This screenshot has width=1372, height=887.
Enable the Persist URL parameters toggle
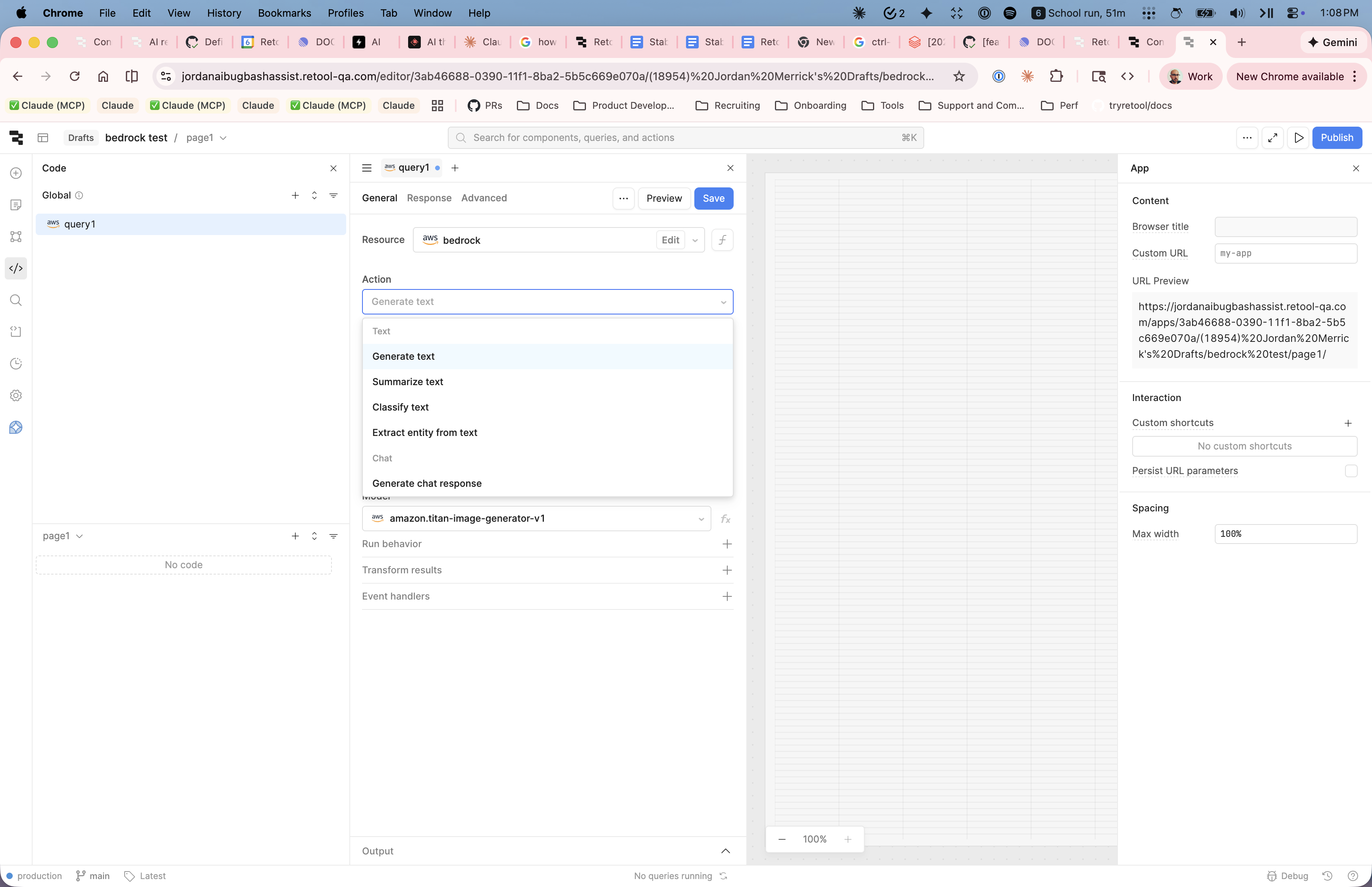click(x=1350, y=470)
